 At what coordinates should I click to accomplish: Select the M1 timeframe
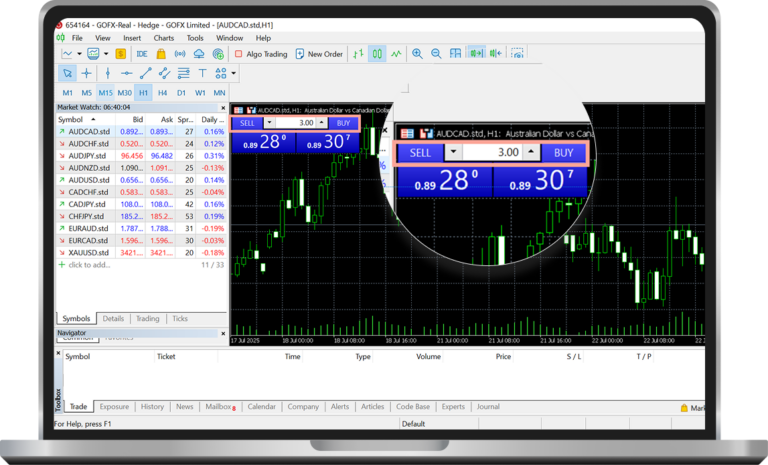[68, 93]
